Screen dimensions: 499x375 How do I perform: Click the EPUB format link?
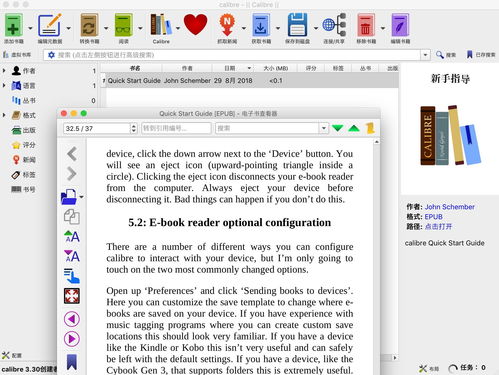pos(433,217)
